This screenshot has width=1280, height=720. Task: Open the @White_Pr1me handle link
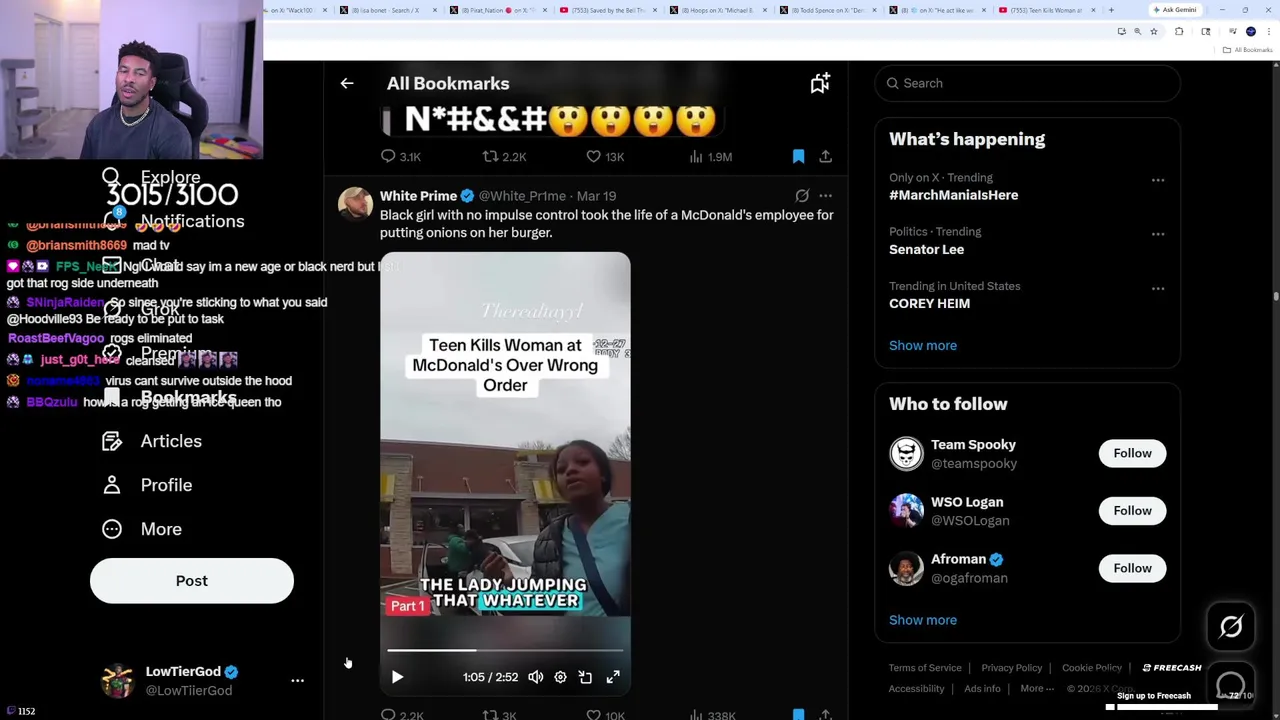(x=522, y=196)
